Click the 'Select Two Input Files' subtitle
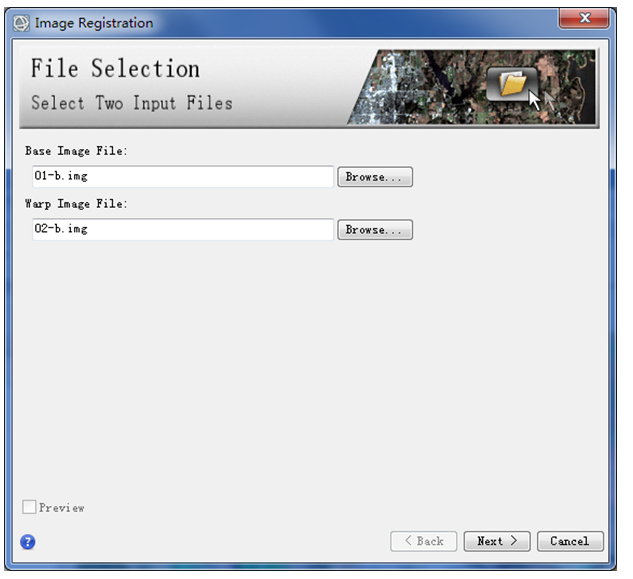The height and width of the screenshot is (579, 633). pos(132,103)
